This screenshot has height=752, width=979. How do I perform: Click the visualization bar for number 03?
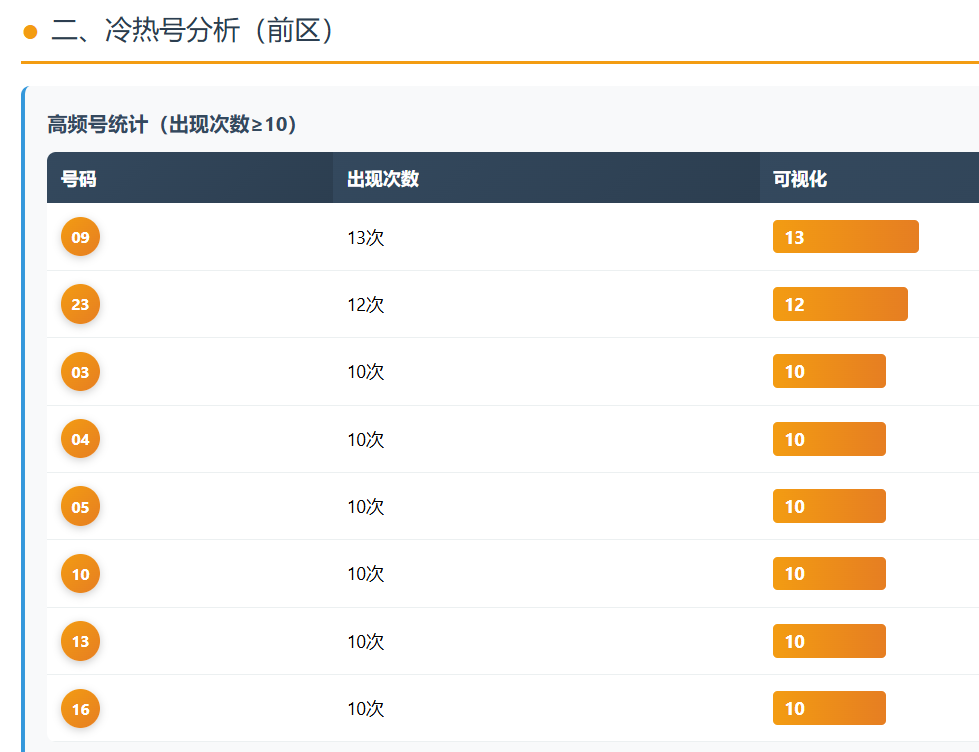point(829,372)
